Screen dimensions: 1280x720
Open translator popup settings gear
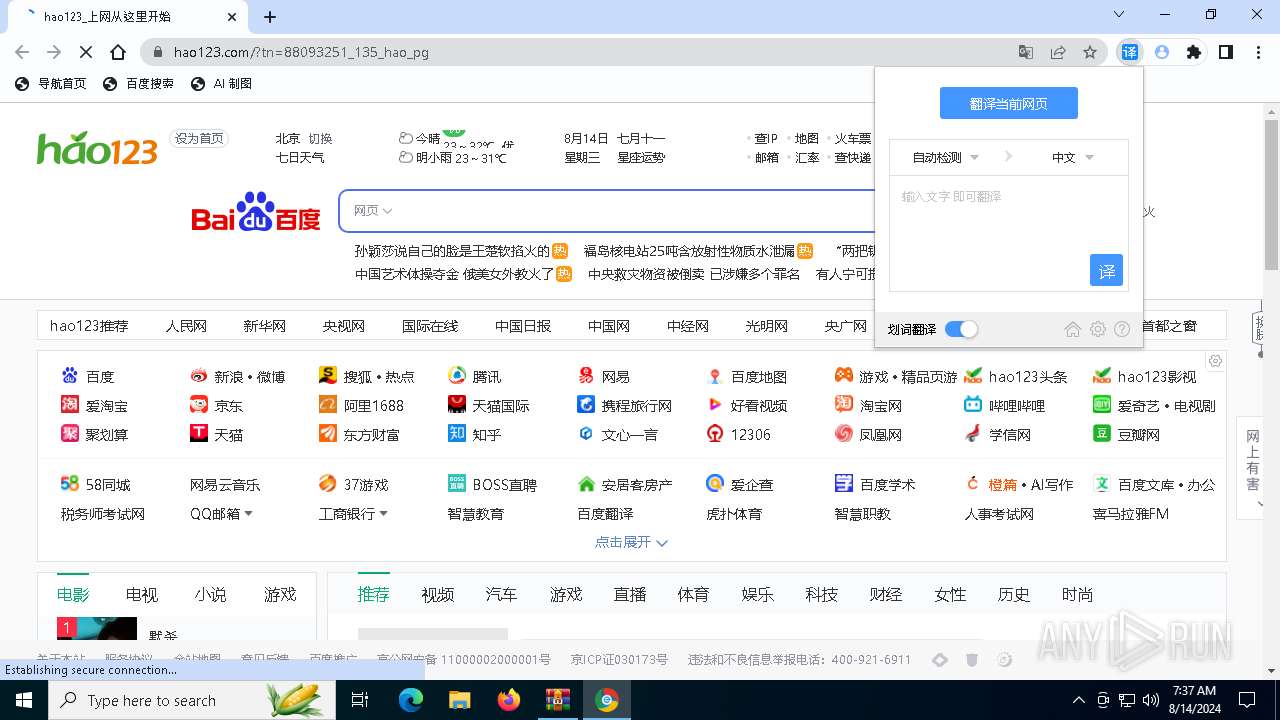pyautogui.click(x=1098, y=329)
